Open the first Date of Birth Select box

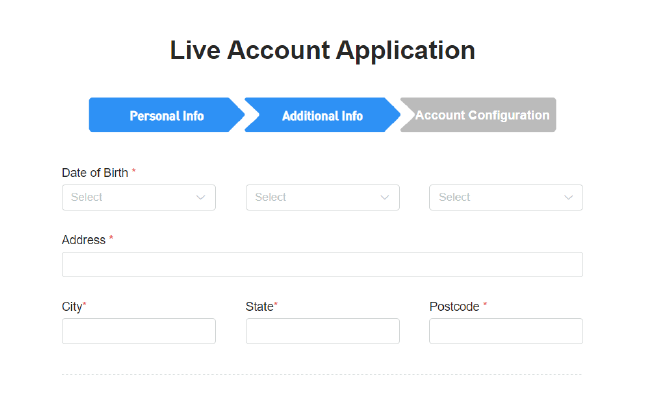point(139,197)
